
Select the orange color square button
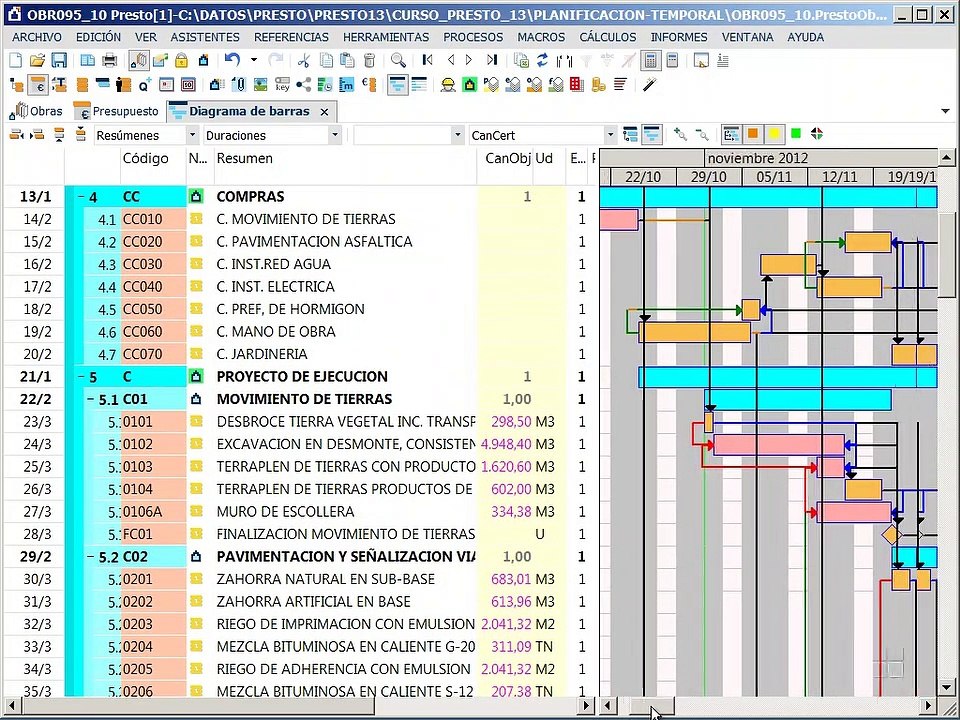click(753, 133)
